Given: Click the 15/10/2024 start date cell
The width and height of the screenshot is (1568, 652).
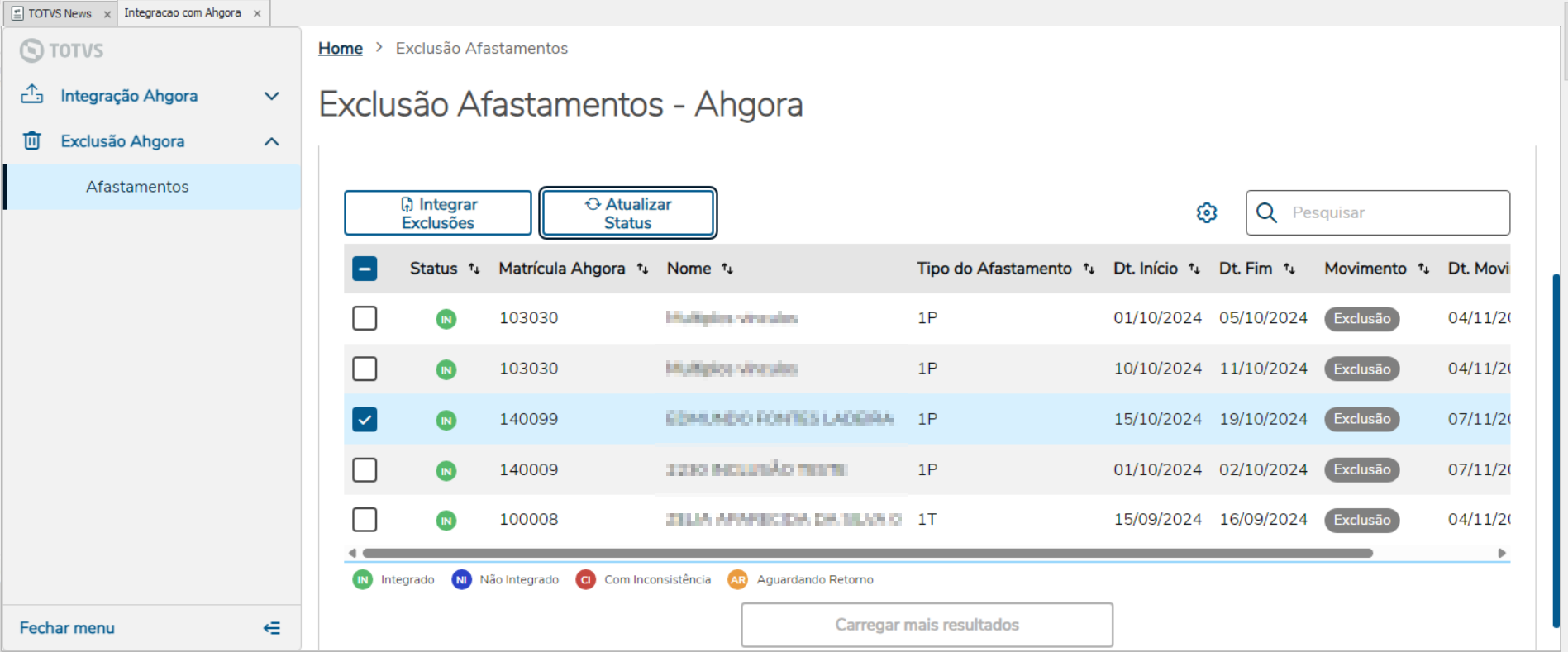Looking at the screenshot, I should pos(1158,419).
